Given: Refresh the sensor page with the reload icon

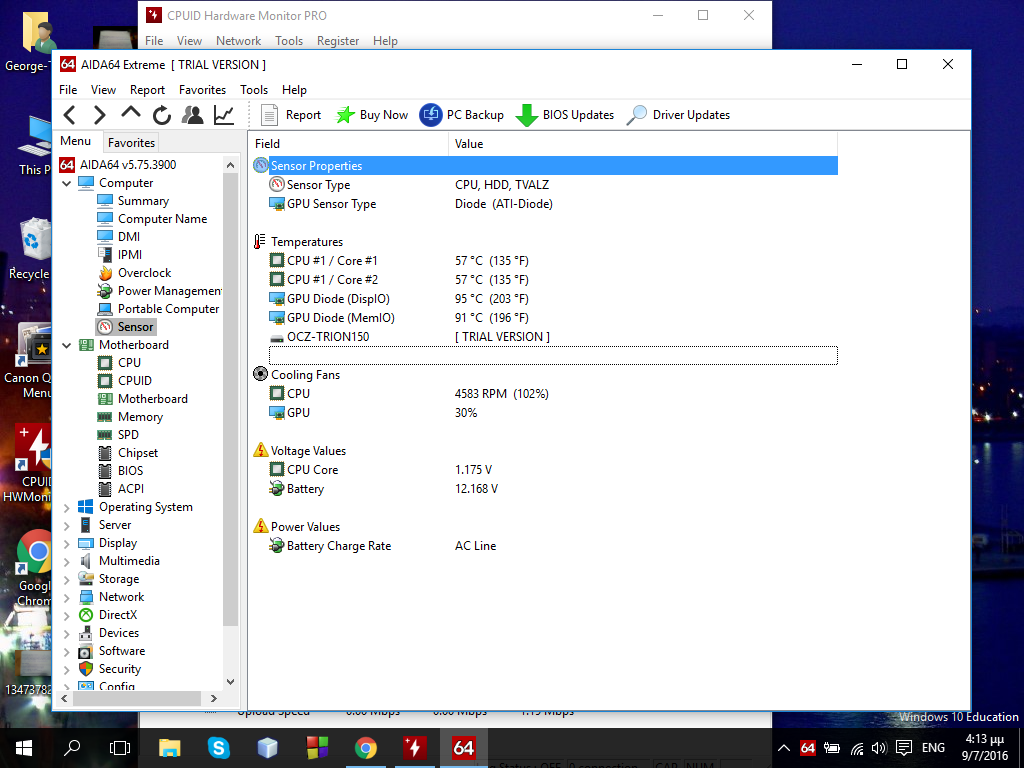Looking at the screenshot, I should [162, 116].
